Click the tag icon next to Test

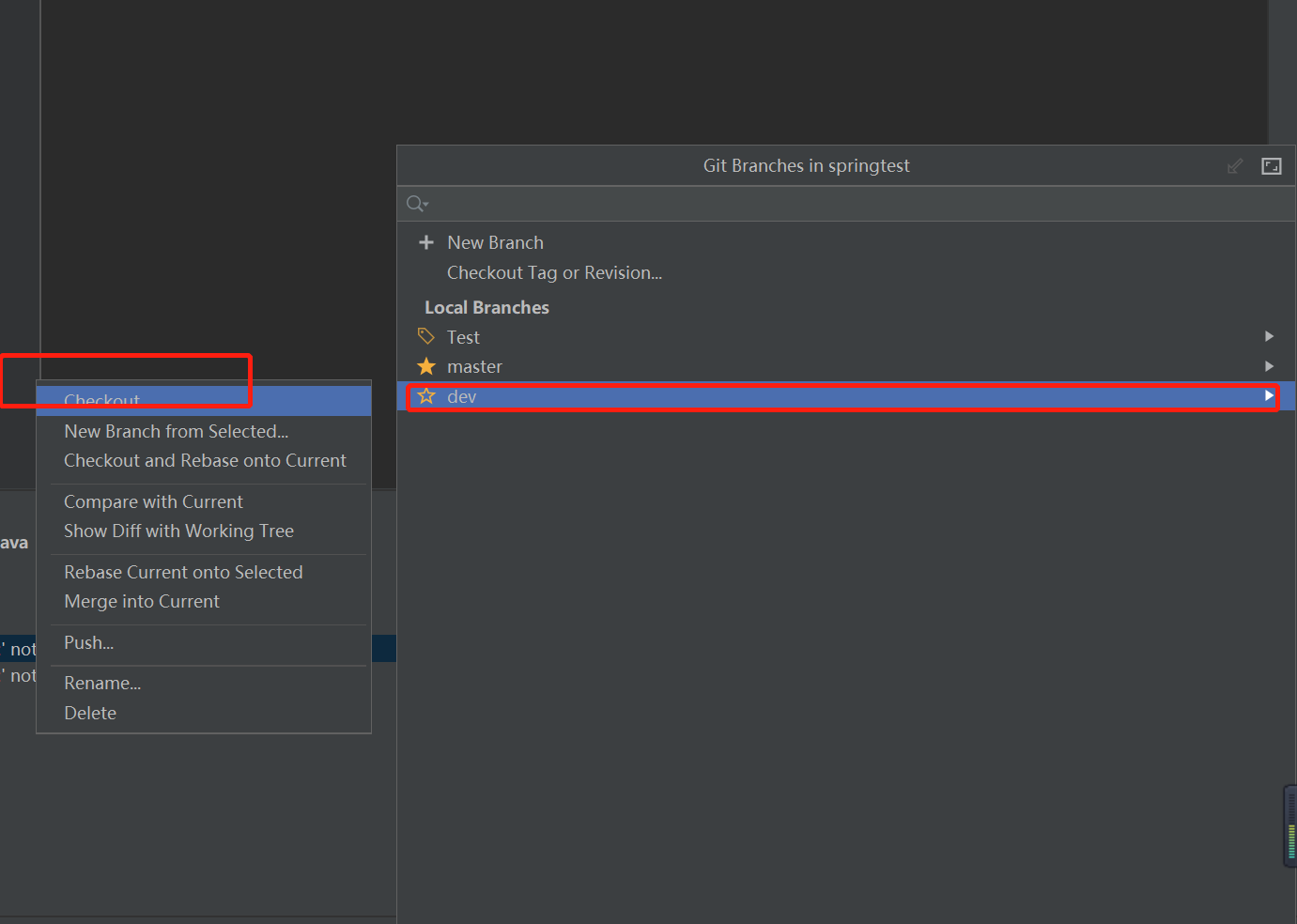coord(426,336)
